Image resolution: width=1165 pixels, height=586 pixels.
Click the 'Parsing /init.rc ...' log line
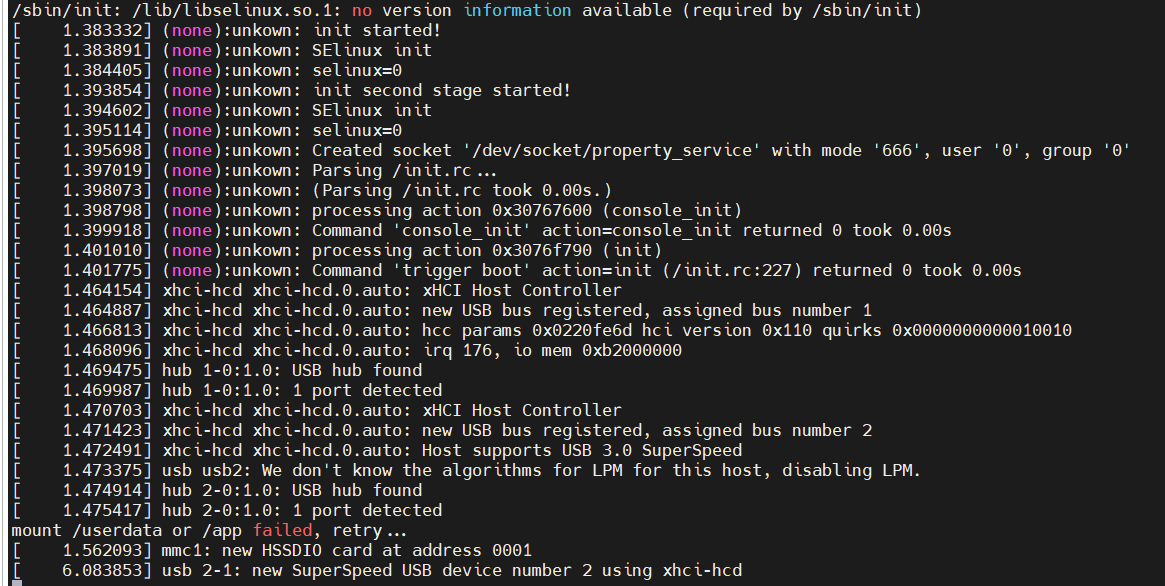click(x=403, y=171)
